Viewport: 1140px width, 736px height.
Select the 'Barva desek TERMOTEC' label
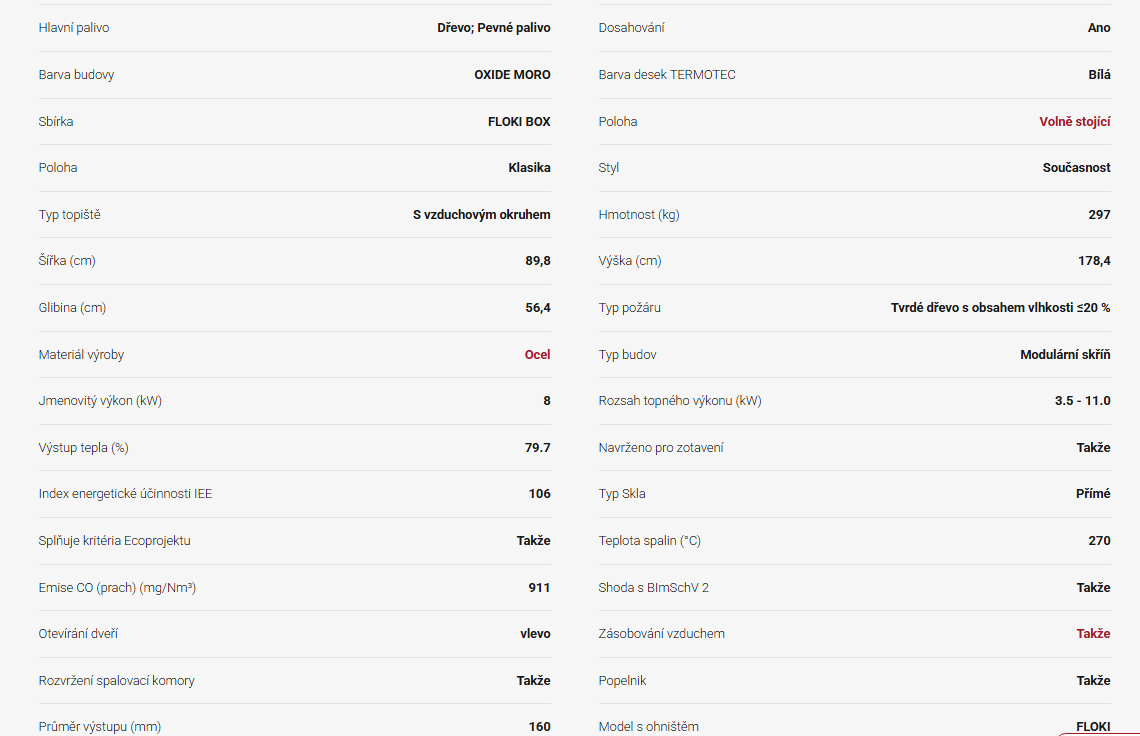(667, 75)
